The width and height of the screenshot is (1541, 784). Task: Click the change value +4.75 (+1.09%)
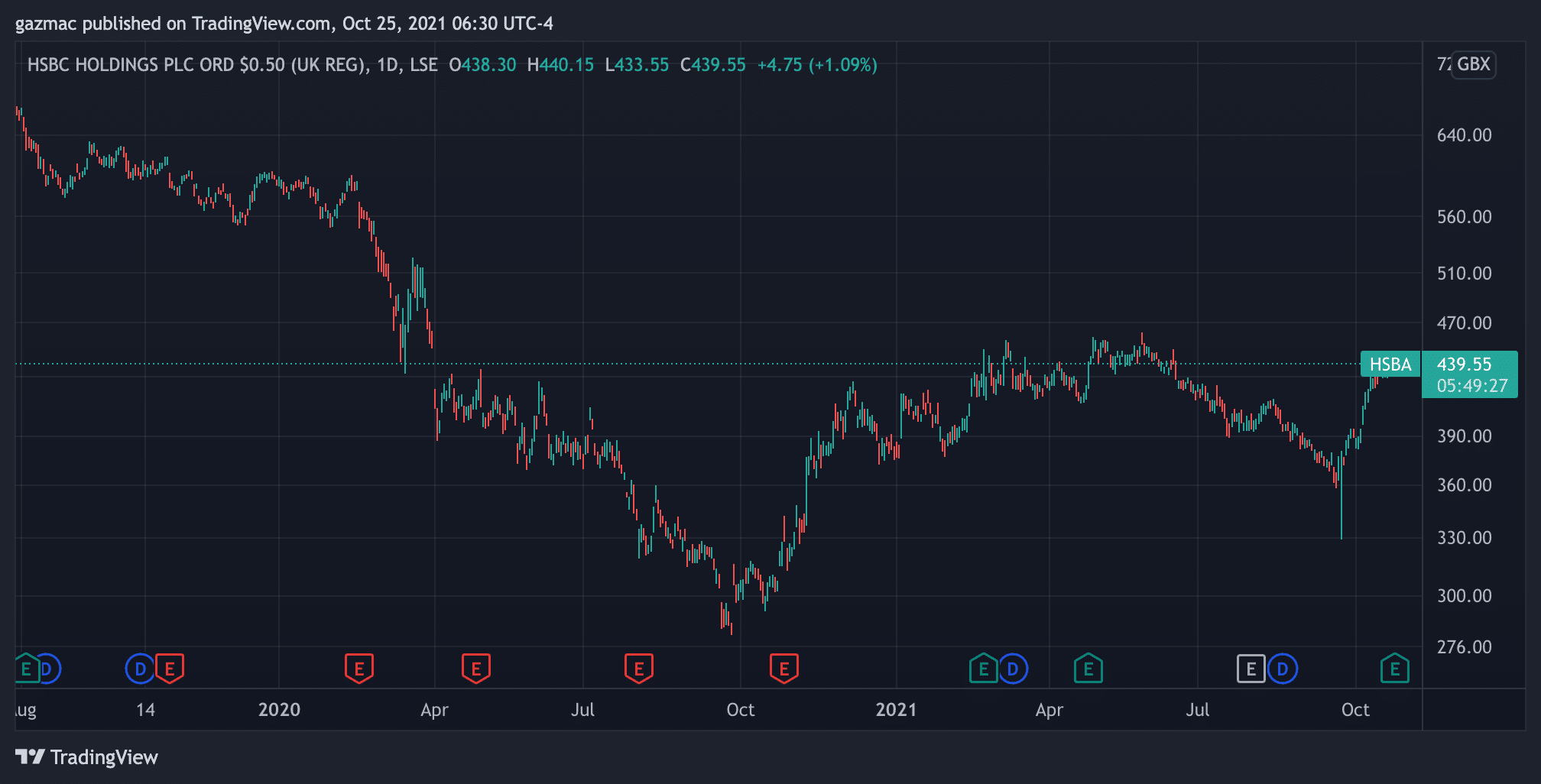click(817, 65)
